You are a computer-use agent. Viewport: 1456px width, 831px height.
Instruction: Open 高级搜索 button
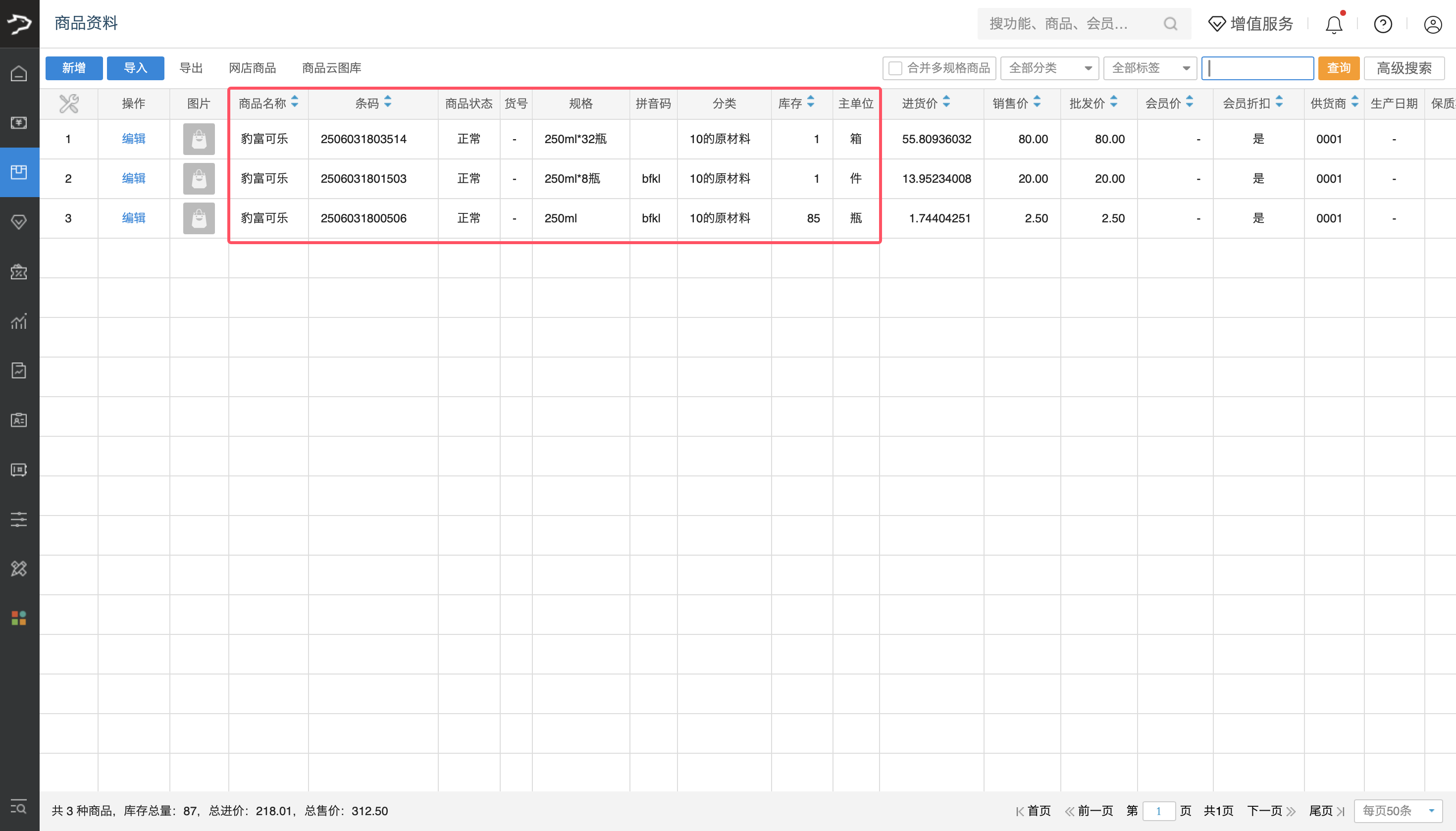tap(1404, 68)
